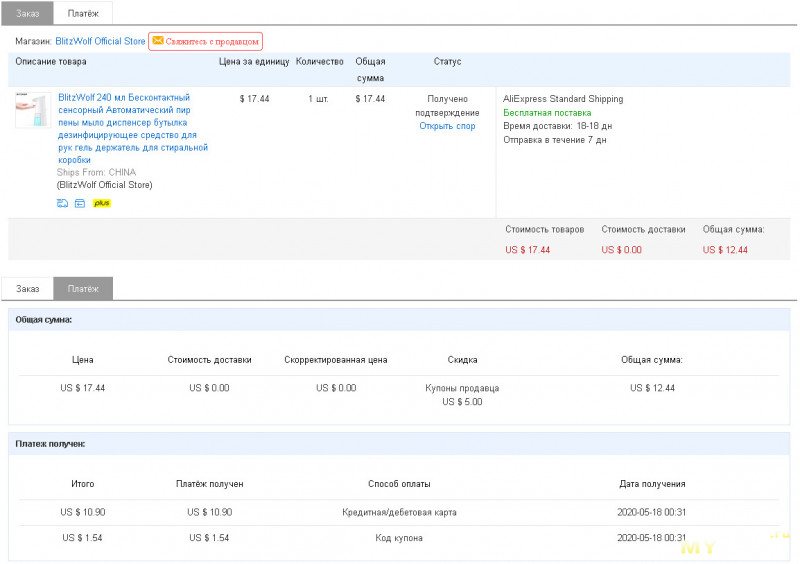The height and width of the screenshot is (564, 800).
Task: Click the card badge icon under product
Action: click(x=80, y=203)
